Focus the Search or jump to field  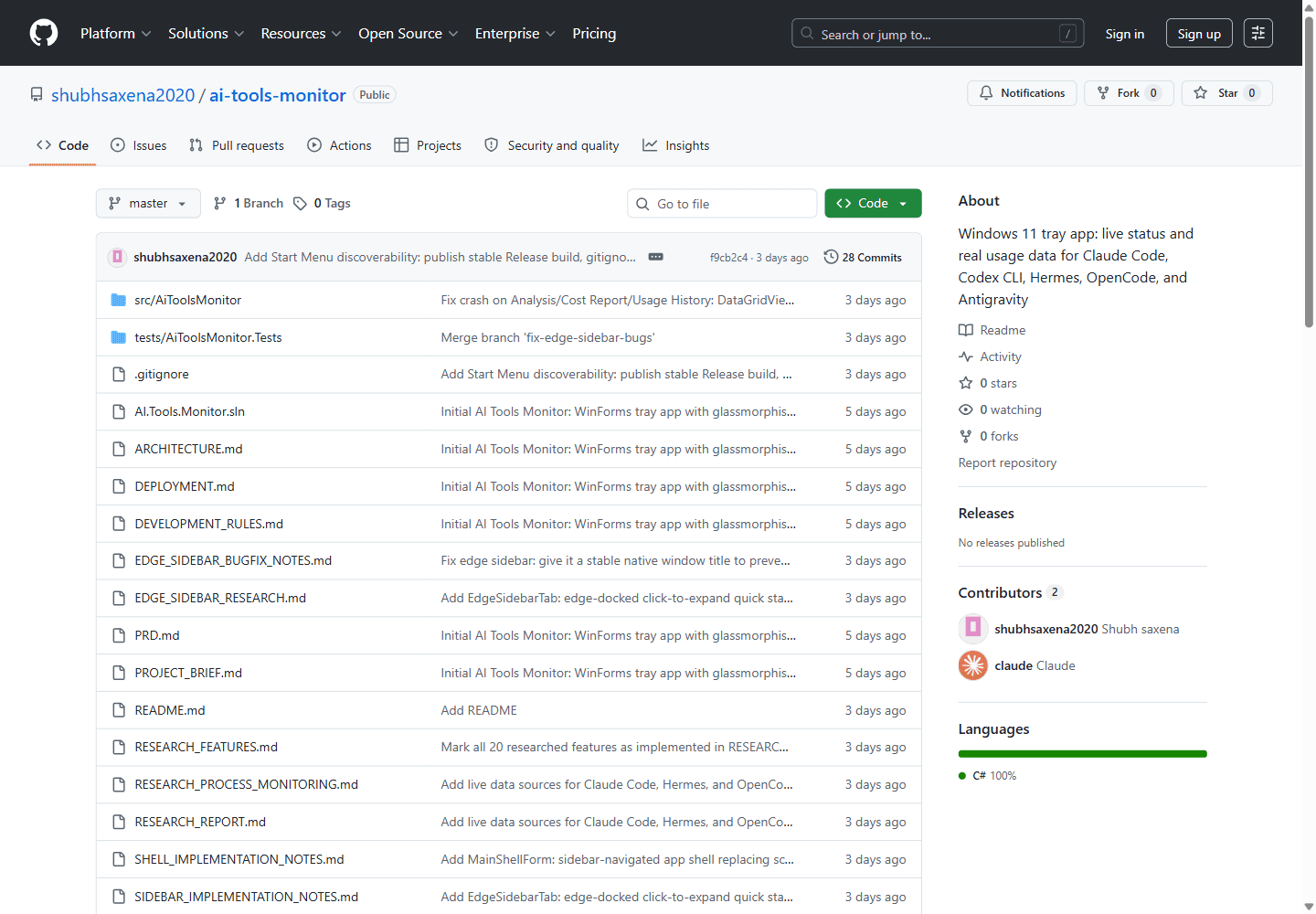point(938,34)
